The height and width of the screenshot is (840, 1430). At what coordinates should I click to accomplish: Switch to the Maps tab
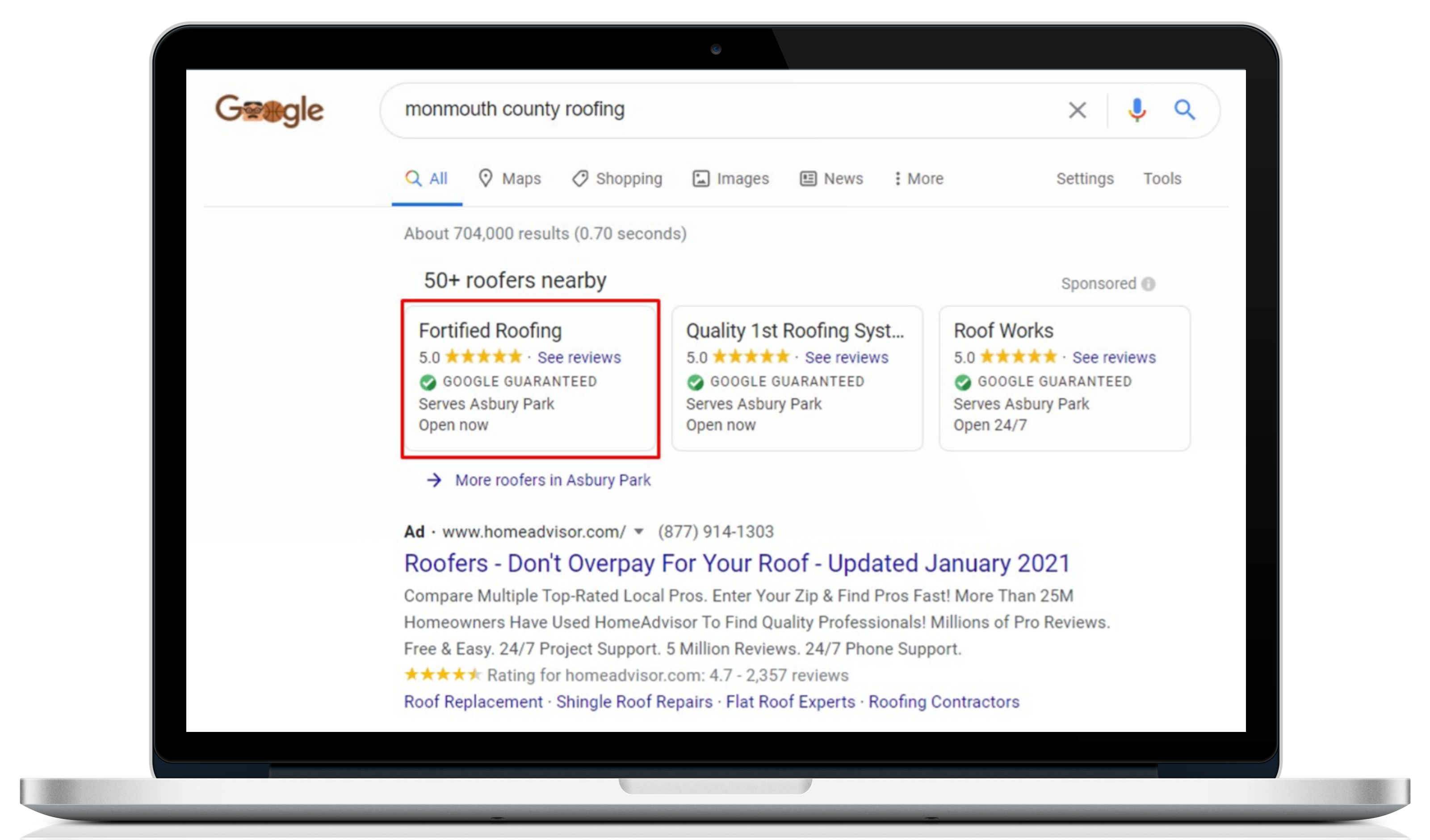point(510,179)
